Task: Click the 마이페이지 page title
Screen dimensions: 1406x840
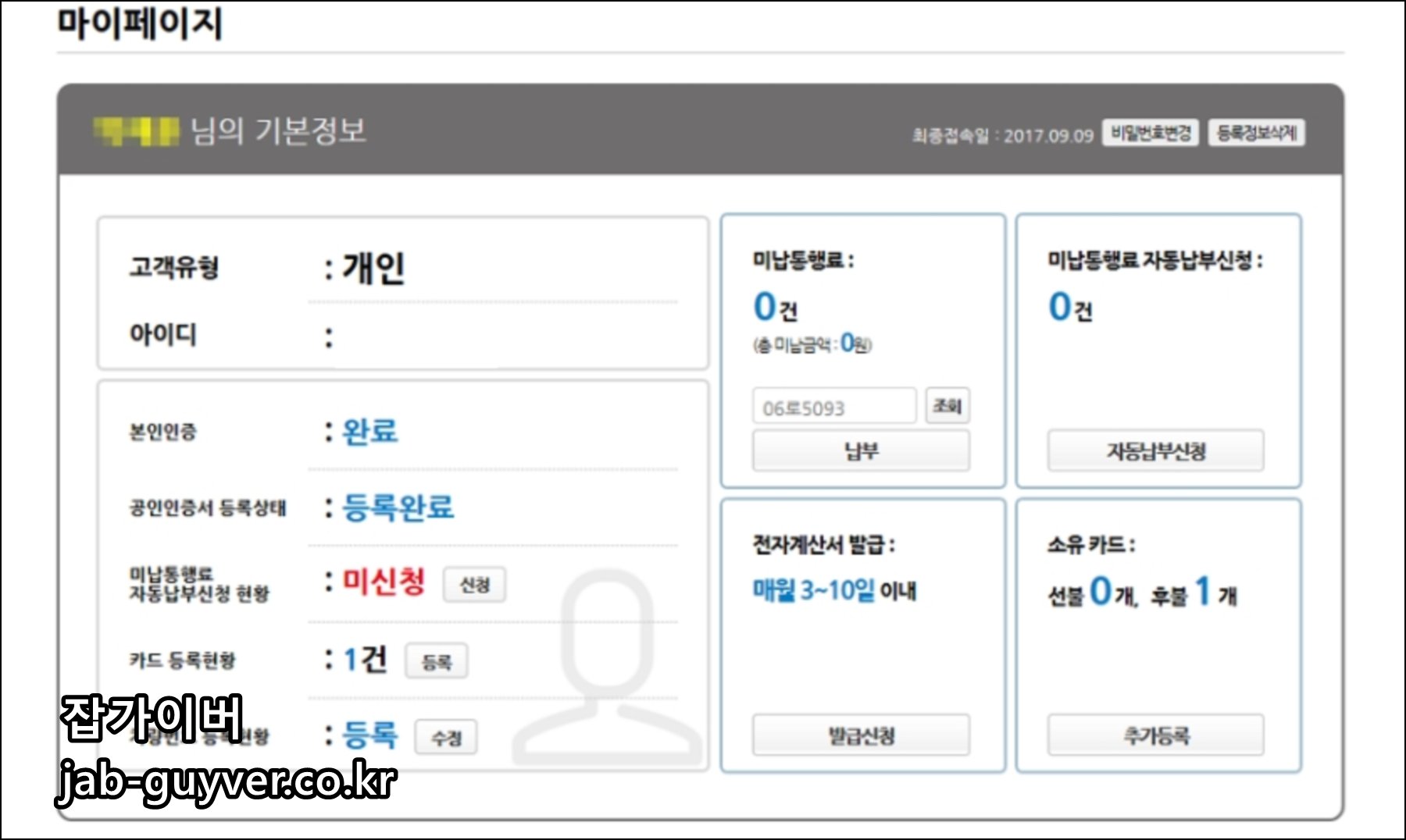Action: coord(139,23)
